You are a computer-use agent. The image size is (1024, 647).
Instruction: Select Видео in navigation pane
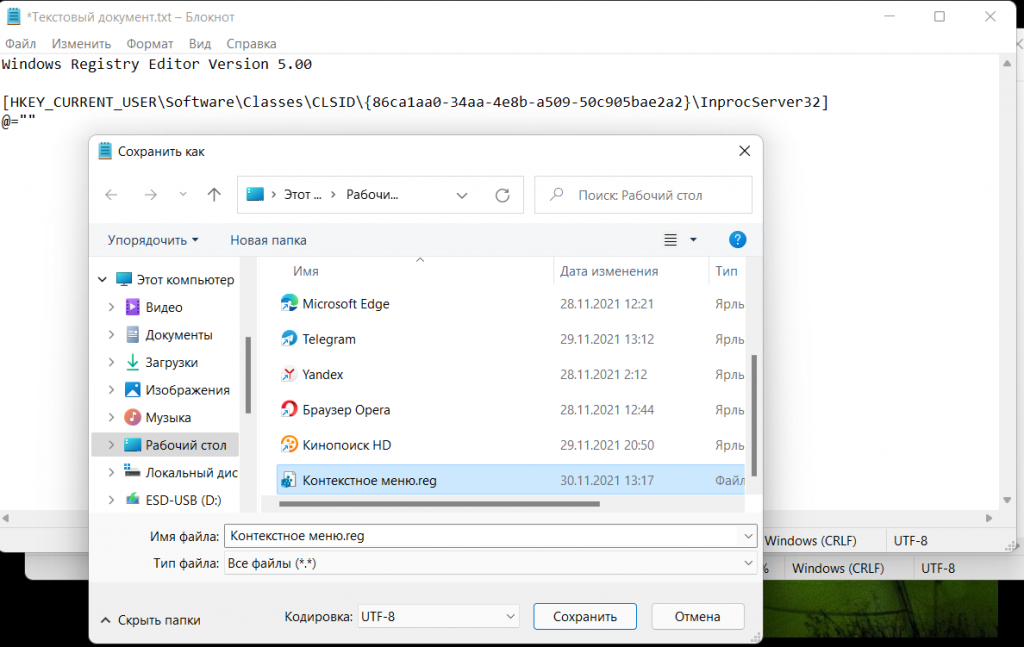click(x=164, y=307)
